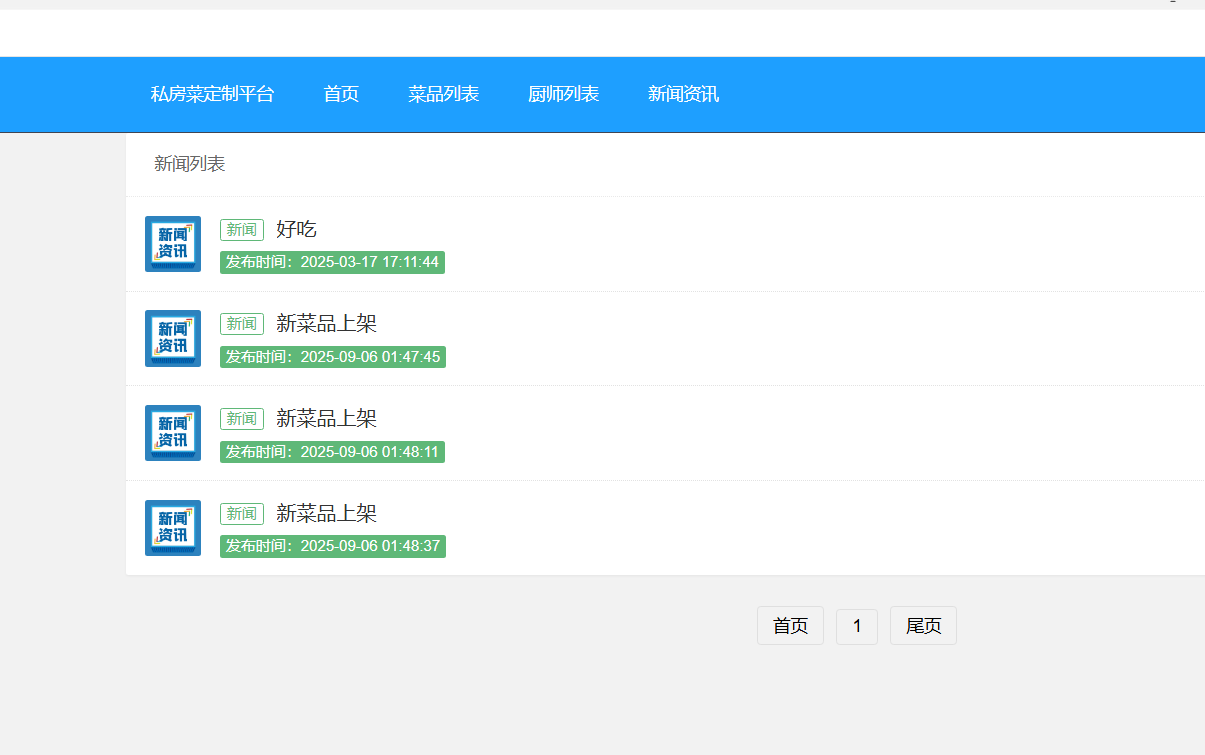Jump to last page with 尾页 button
The width and height of the screenshot is (1205, 755).
923,626
